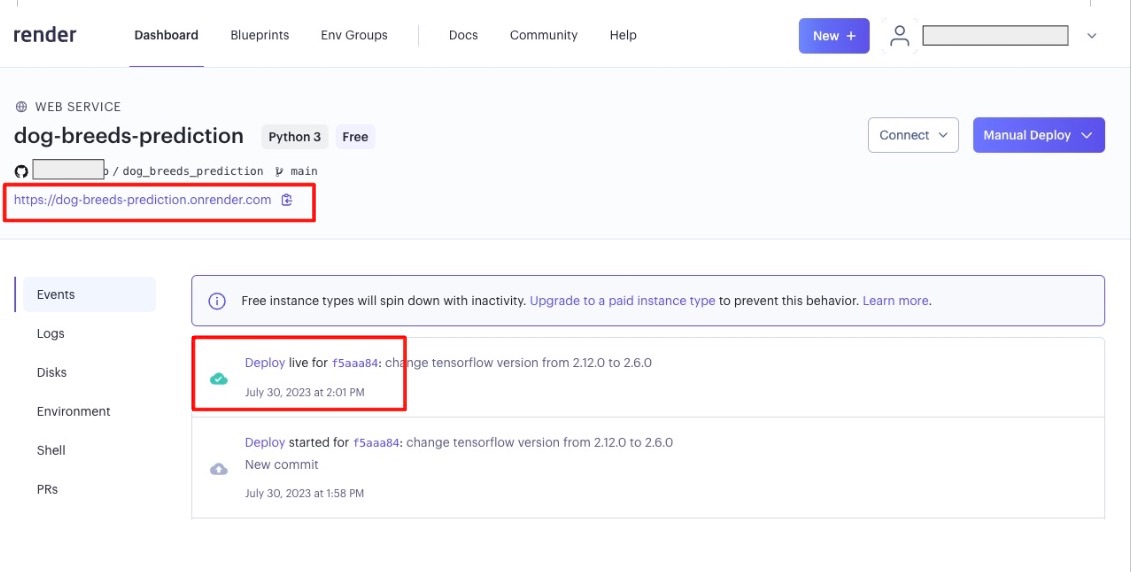Click commit f5aaa84 in the live event
Image resolution: width=1131 pixels, height=572 pixels.
tap(355, 364)
